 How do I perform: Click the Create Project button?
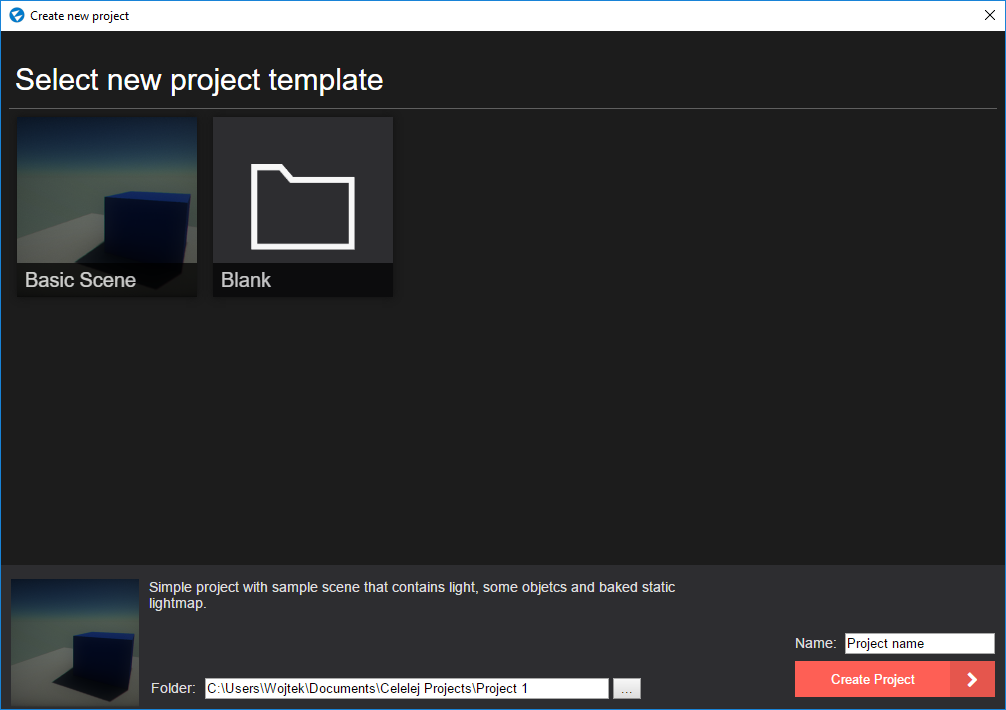(894, 679)
